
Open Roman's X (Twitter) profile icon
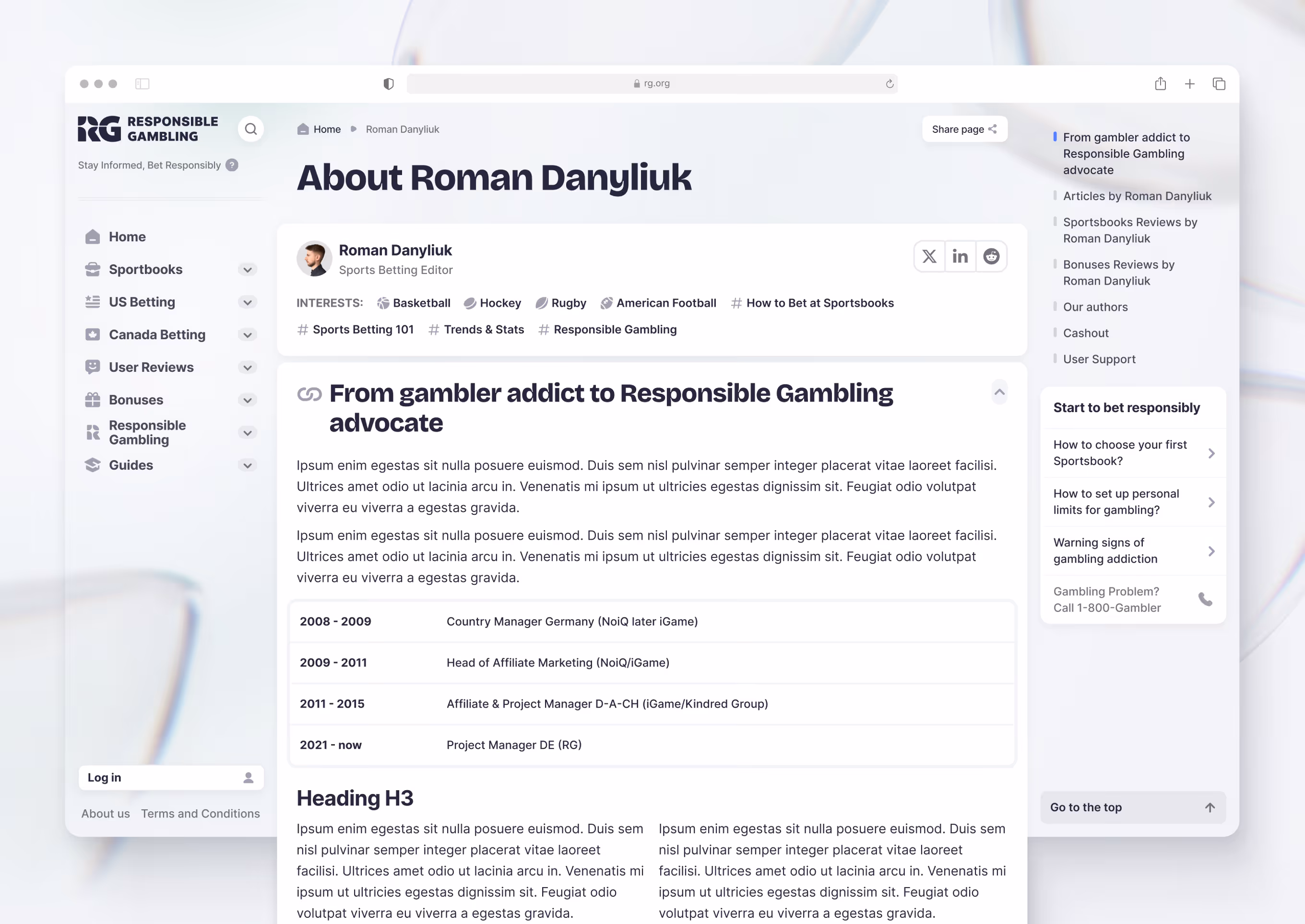pos(929,257)
